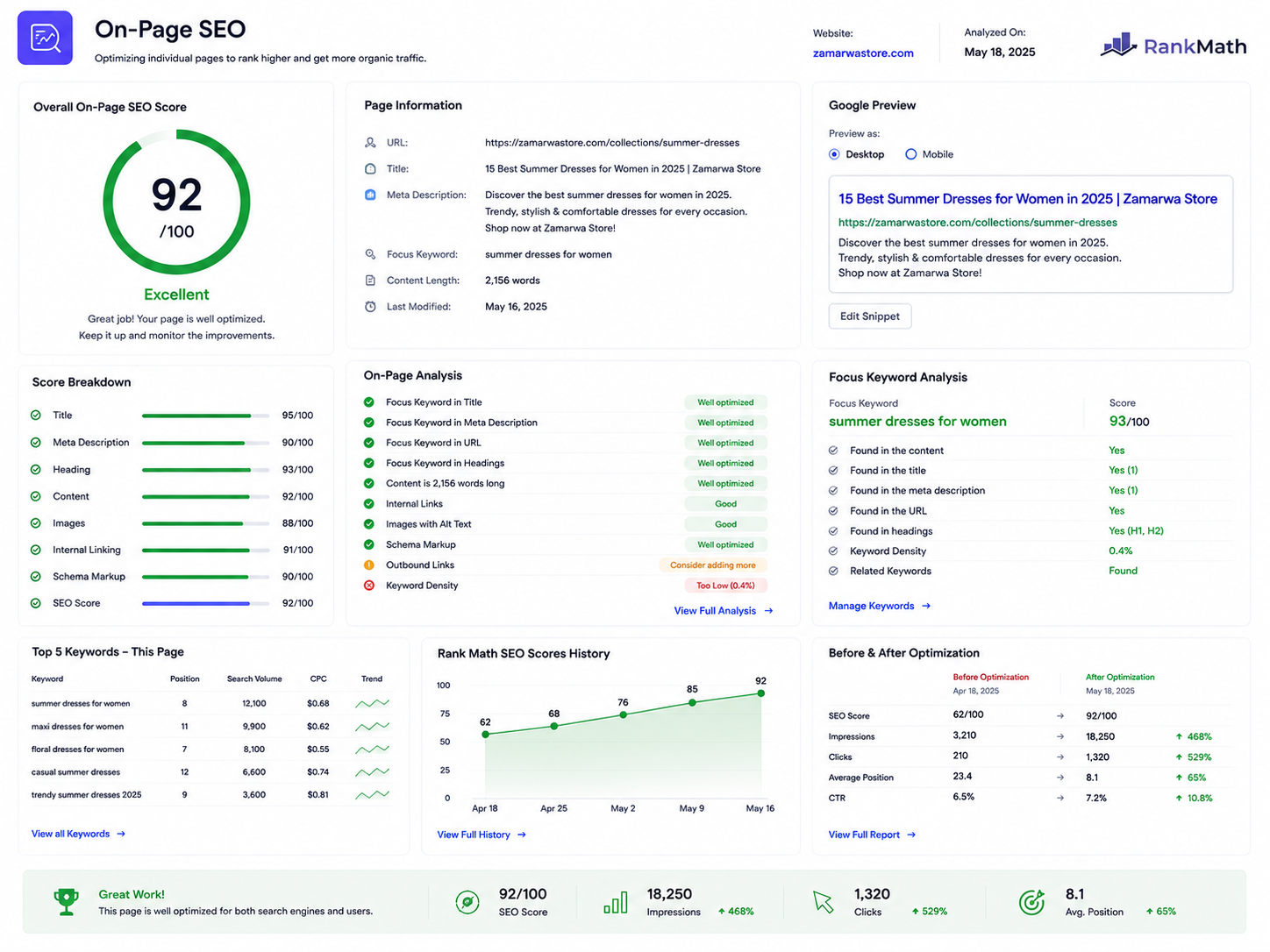This screenshot has width=1270, height=952.
Task: Click the 93/100 focus keyword score
Action: click(1130, 422)
